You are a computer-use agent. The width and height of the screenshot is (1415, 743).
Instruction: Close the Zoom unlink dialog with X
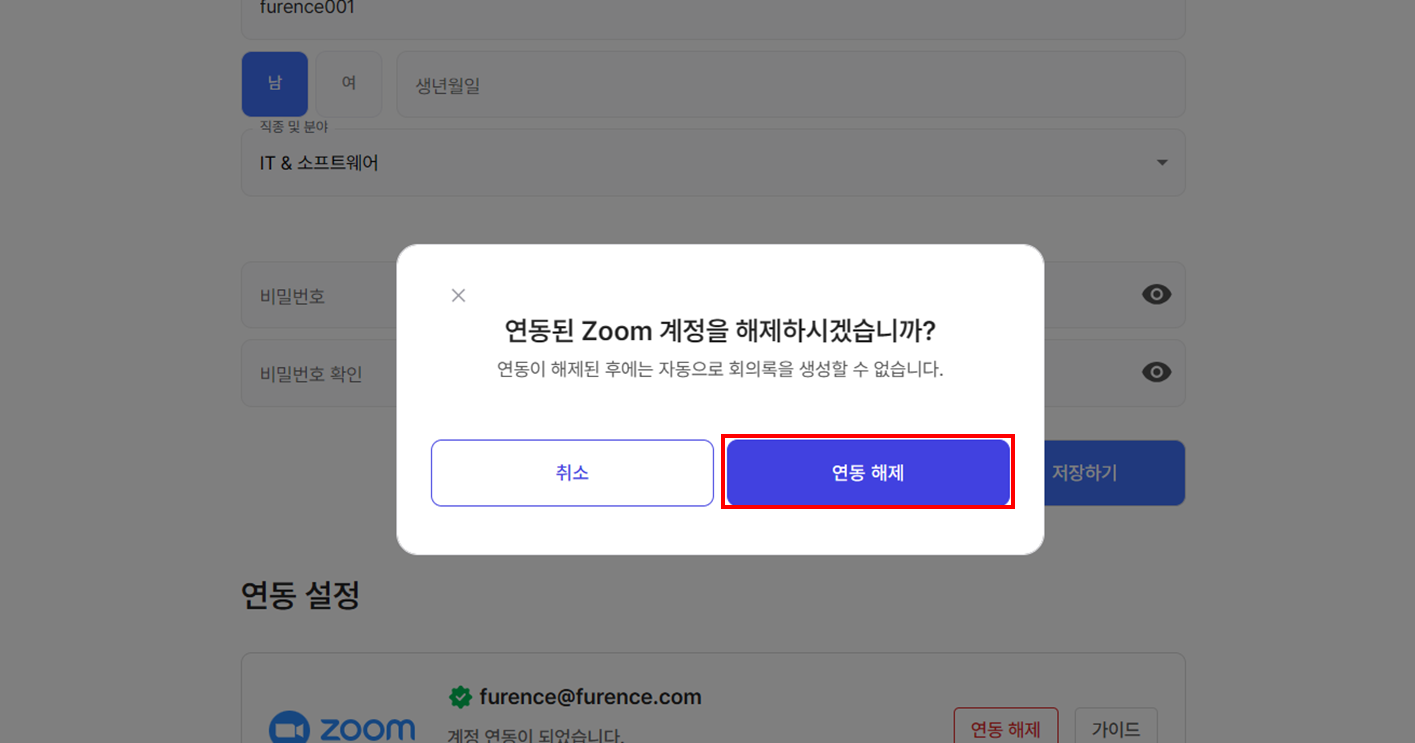click(x=458, y=295)
